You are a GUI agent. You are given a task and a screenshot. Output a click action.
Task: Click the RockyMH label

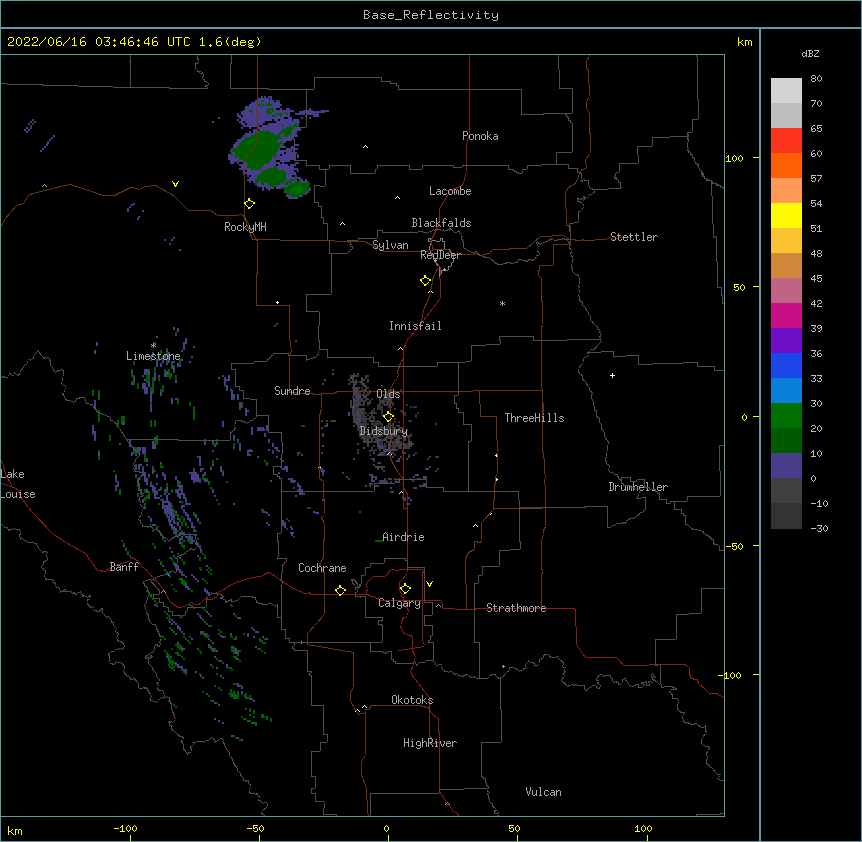pos(245,227)
